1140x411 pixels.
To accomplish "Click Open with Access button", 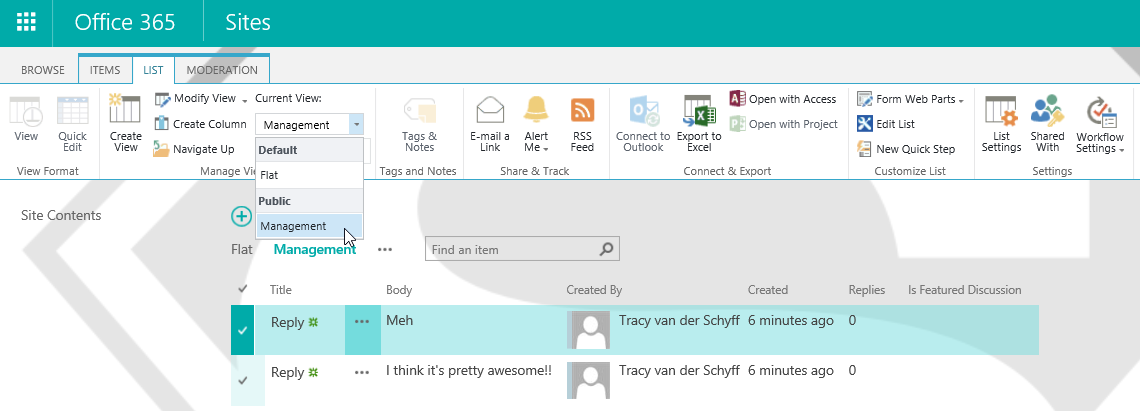I will pos(783,99).
